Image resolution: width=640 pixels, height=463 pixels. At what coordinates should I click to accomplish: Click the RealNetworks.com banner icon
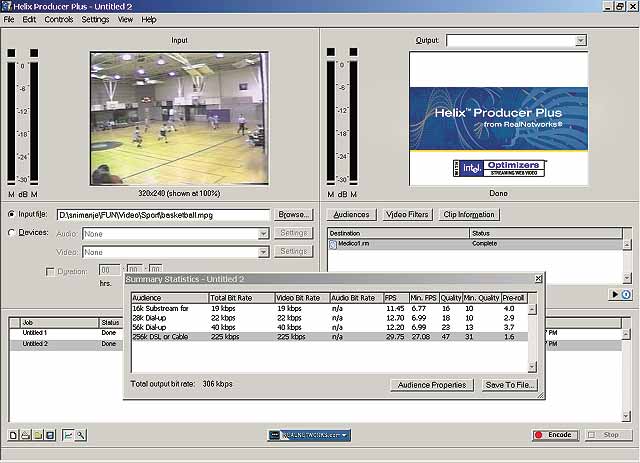pyautogui.click(x=309, y=435)
